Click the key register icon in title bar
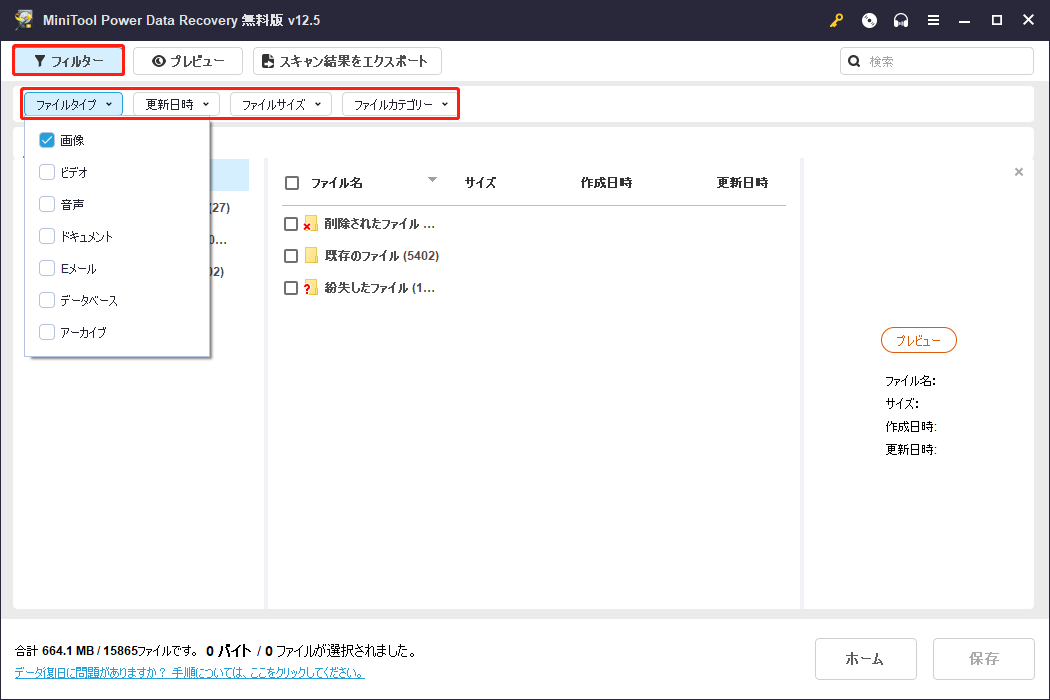 [836, 20]
